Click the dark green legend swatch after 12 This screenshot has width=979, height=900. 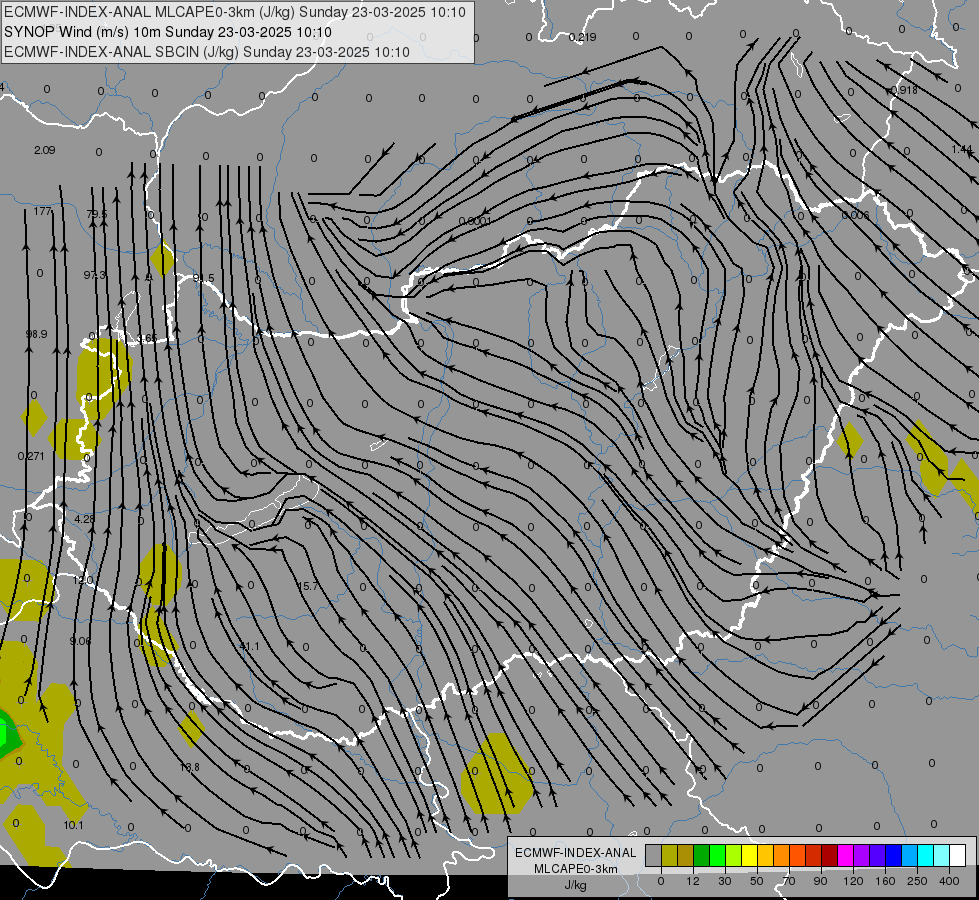click(x=701, y=855)
